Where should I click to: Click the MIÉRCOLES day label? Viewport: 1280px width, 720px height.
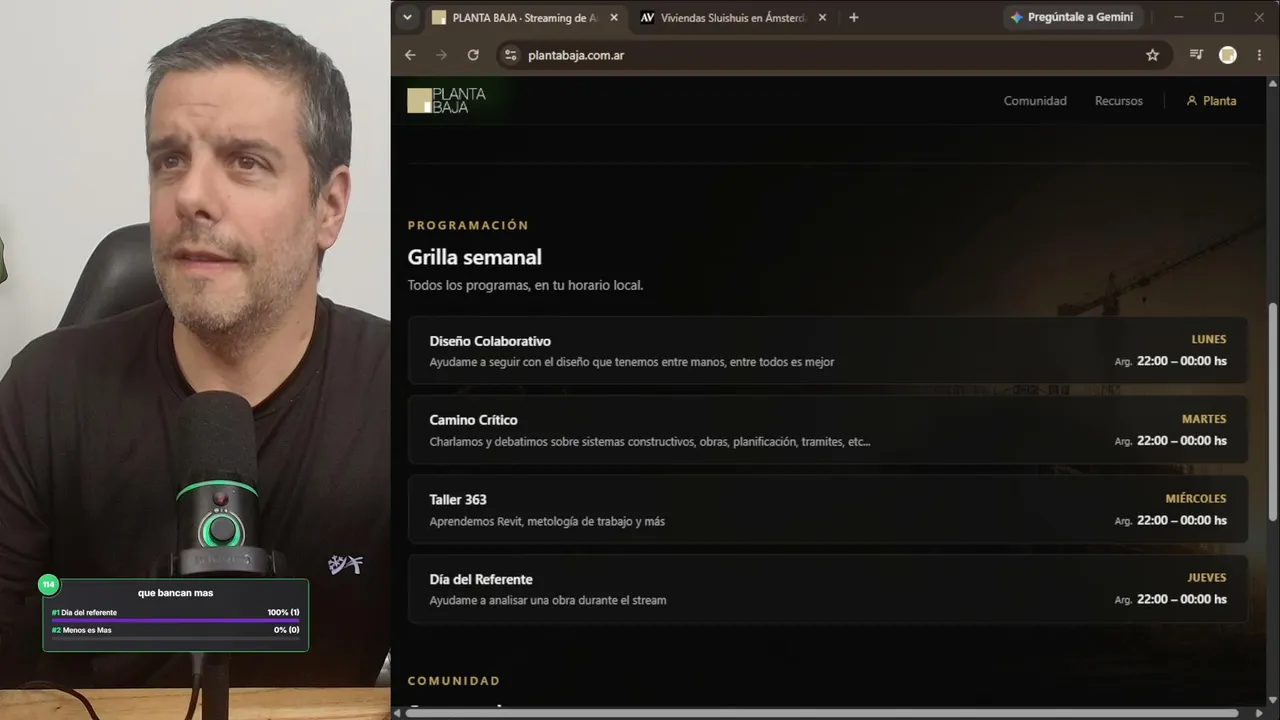pos(1196,498)
